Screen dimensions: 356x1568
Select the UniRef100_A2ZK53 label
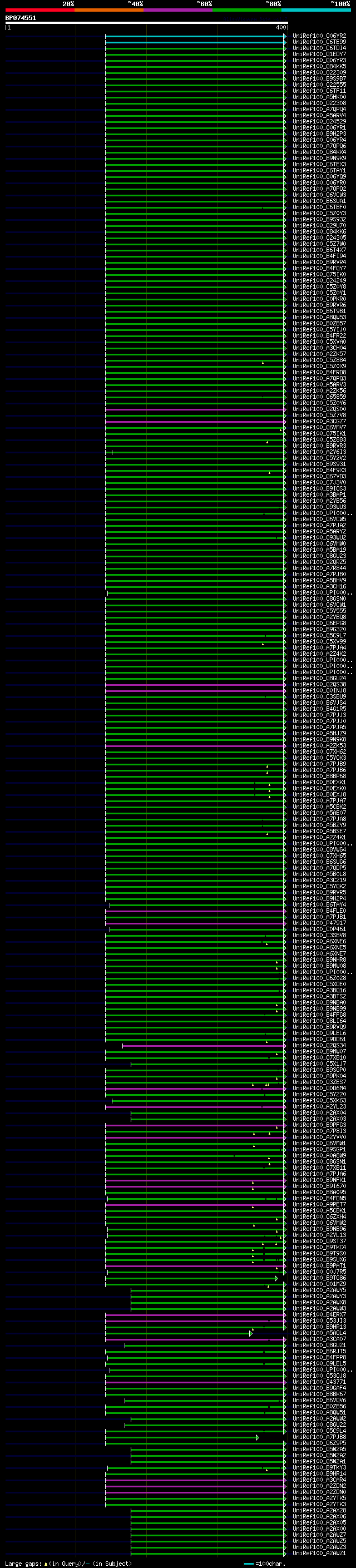pyautogui.click(x=319, y=746)
